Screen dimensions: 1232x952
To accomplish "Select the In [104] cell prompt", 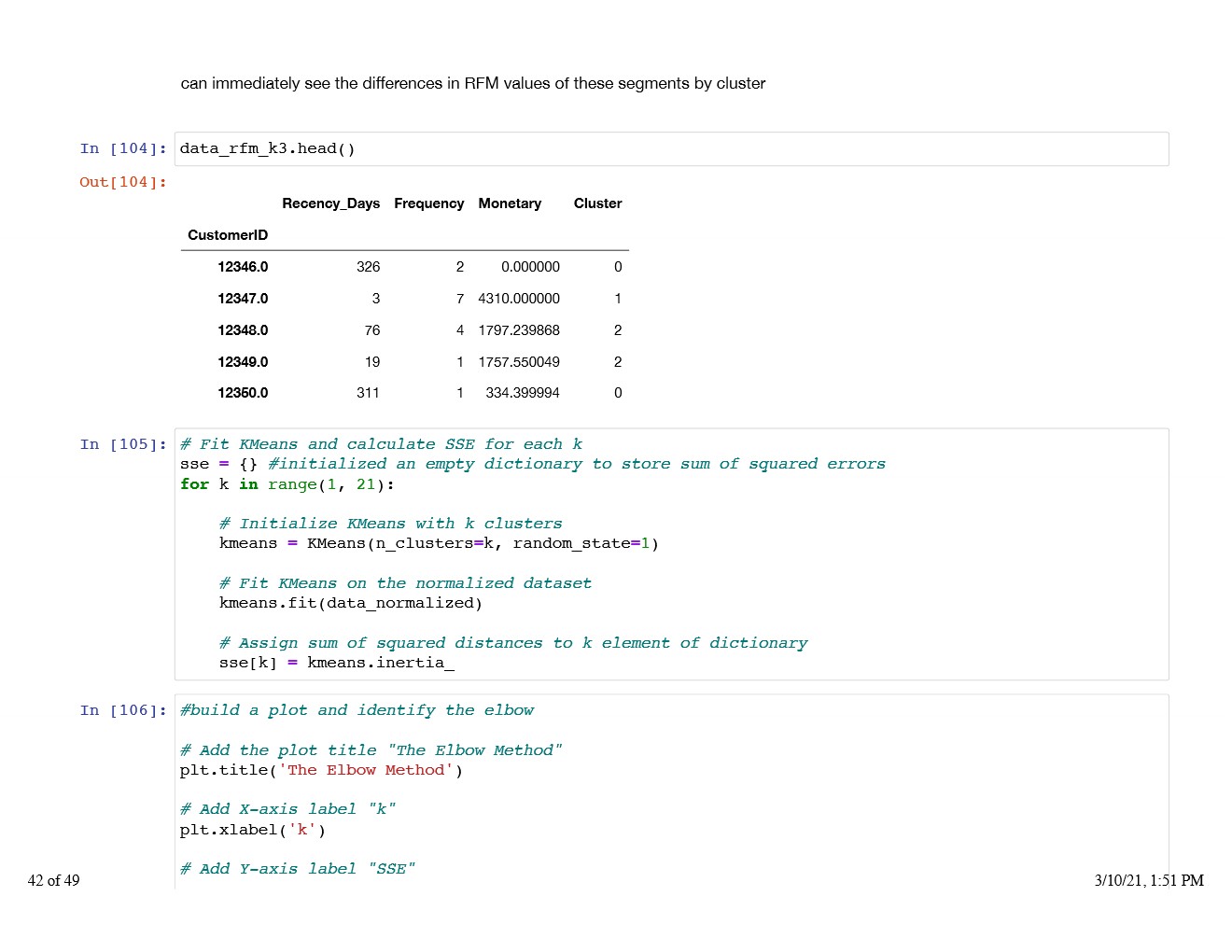I will pos(123,148).
